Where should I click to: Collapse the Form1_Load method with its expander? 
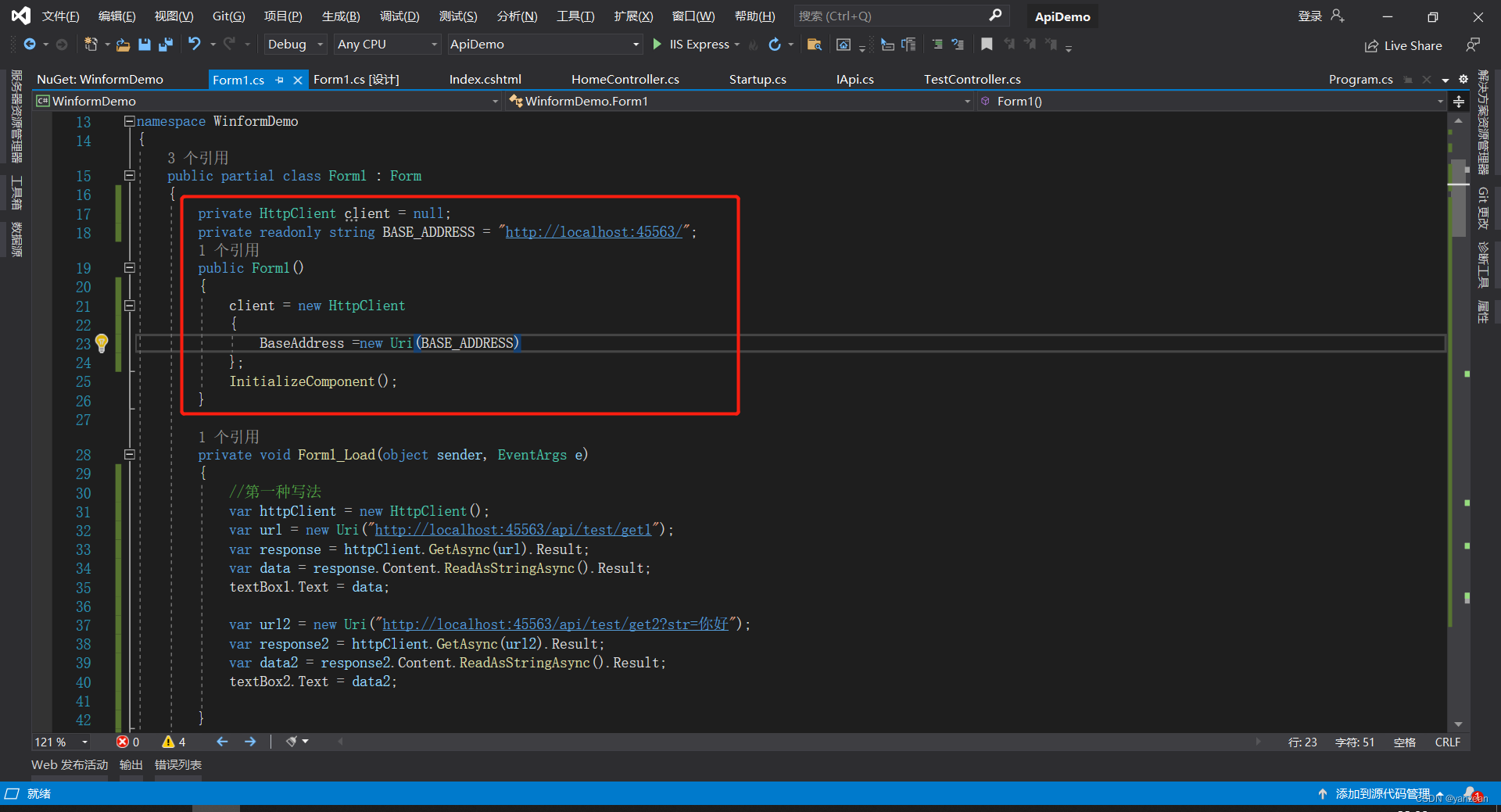(x=130, y=455)
